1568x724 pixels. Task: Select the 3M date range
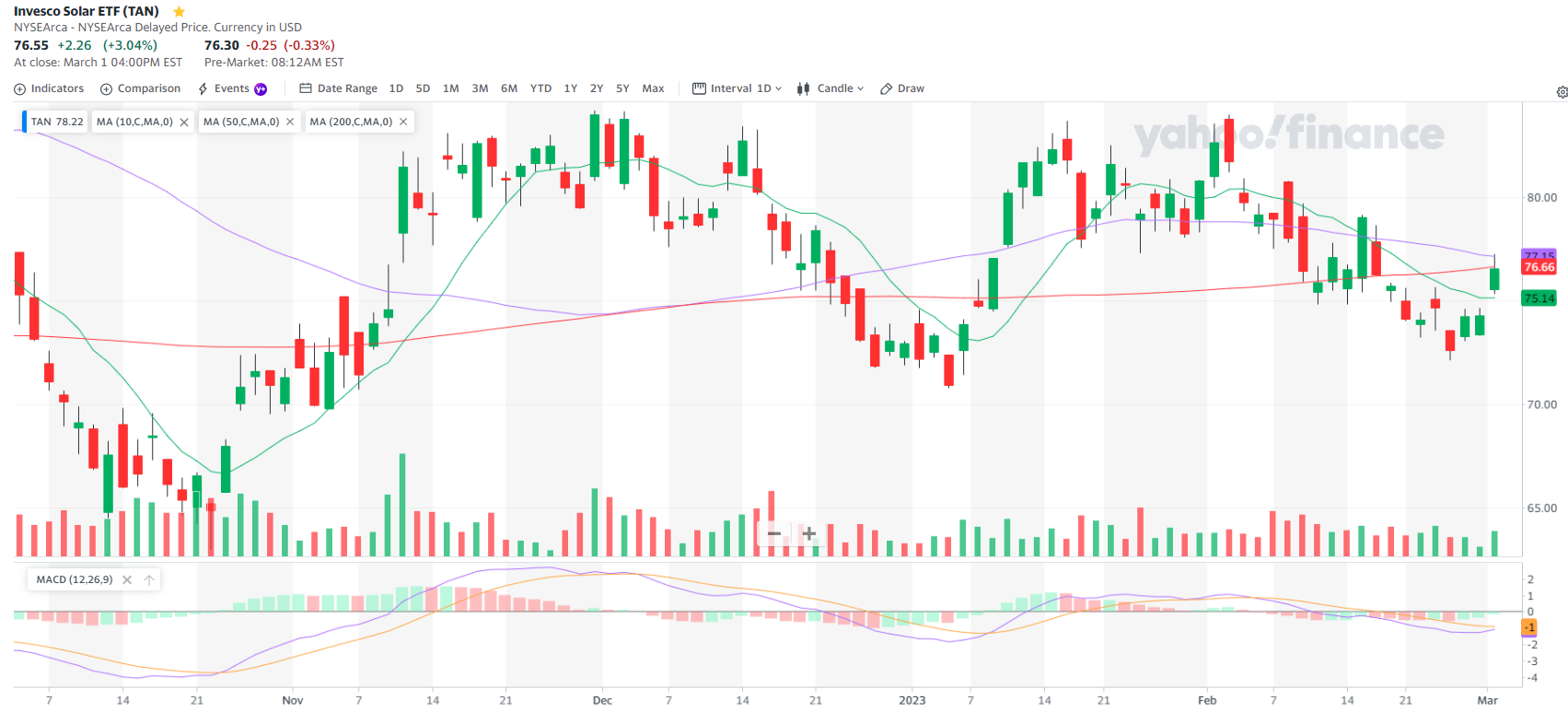[x=480, y=88]
